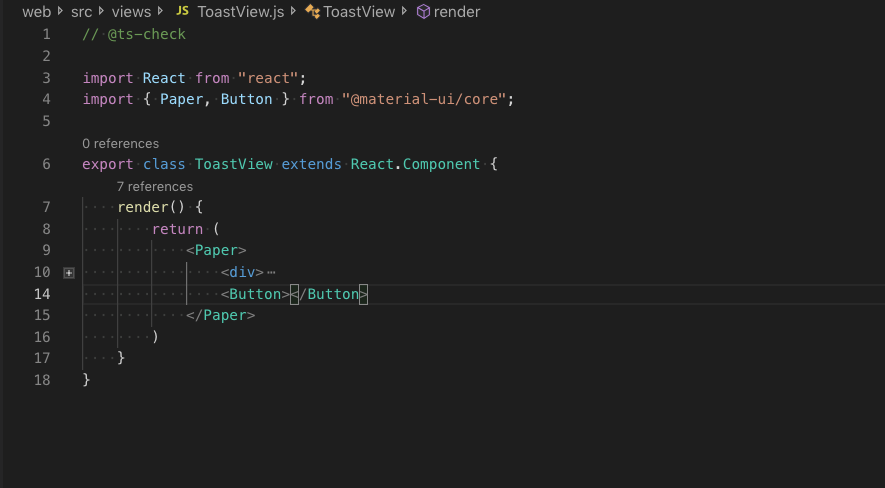Select the "src" breadcrumb folder
Viewport: 885px width, 488px height.
point(81,12)
